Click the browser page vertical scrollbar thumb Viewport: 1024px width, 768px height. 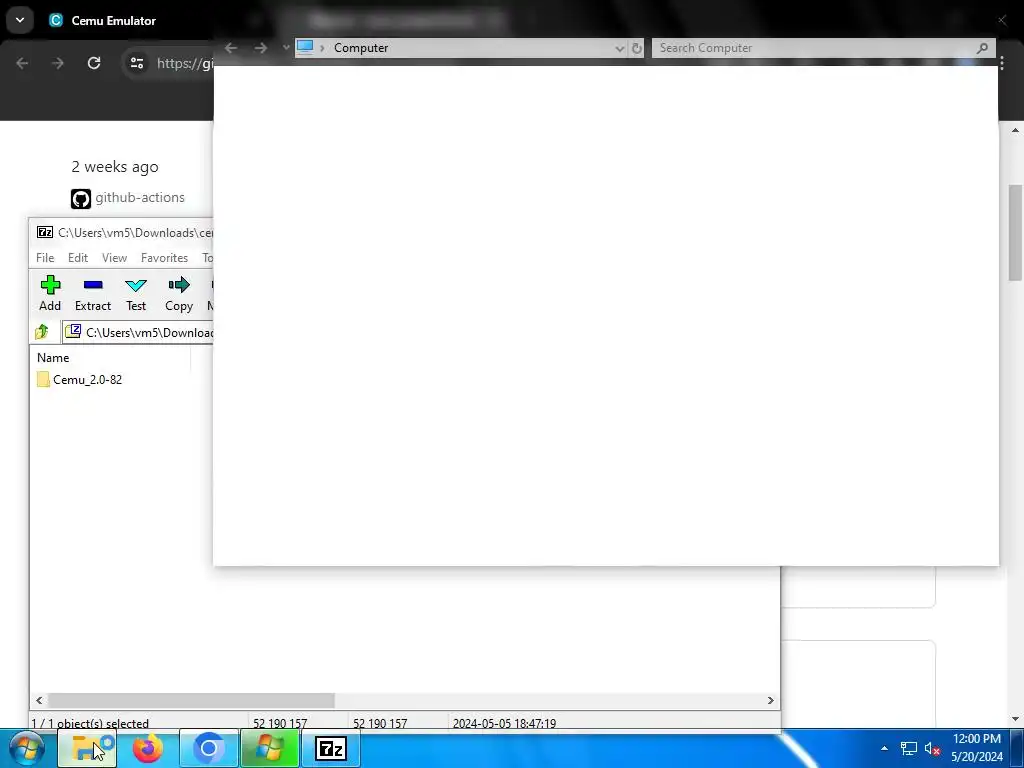tap(1015, 232)
